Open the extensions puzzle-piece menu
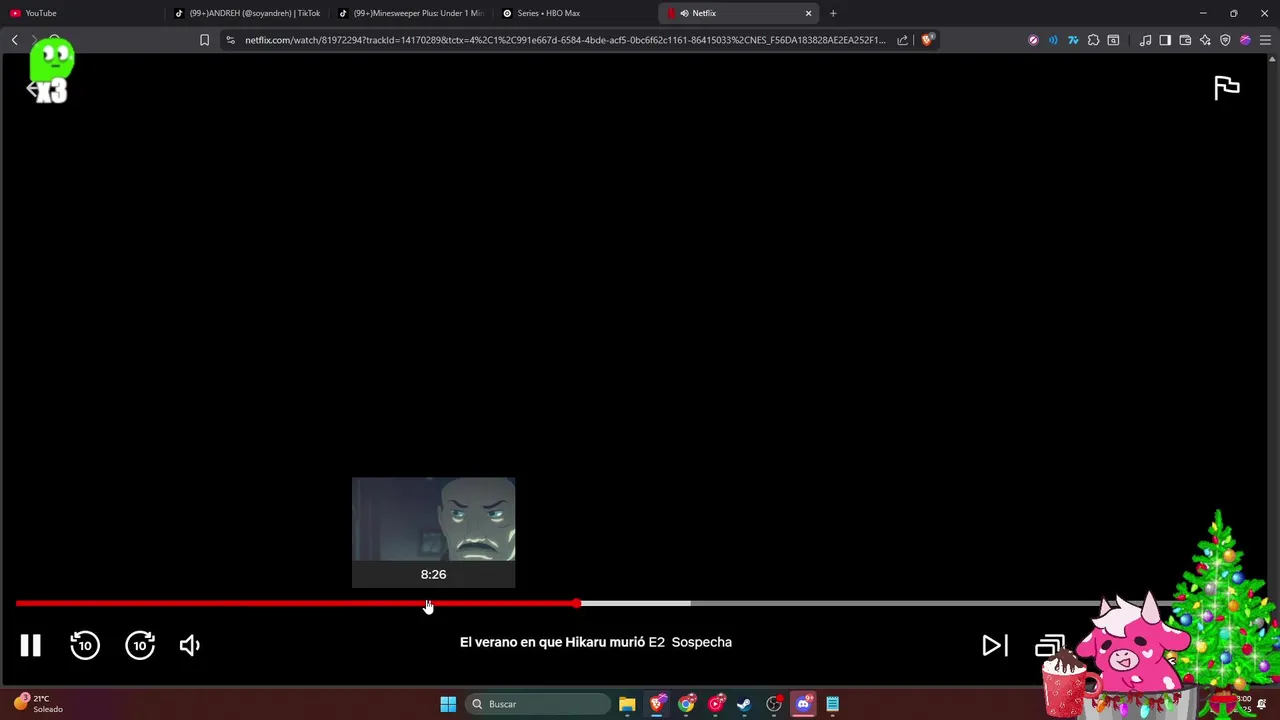The image size is (1280, 720). 1093,40
